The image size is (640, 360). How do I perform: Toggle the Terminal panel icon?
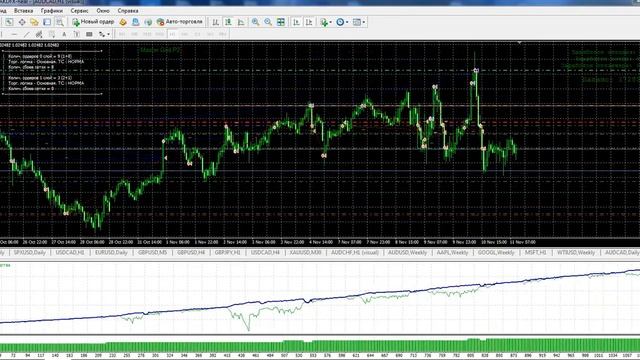click(47, 22)
